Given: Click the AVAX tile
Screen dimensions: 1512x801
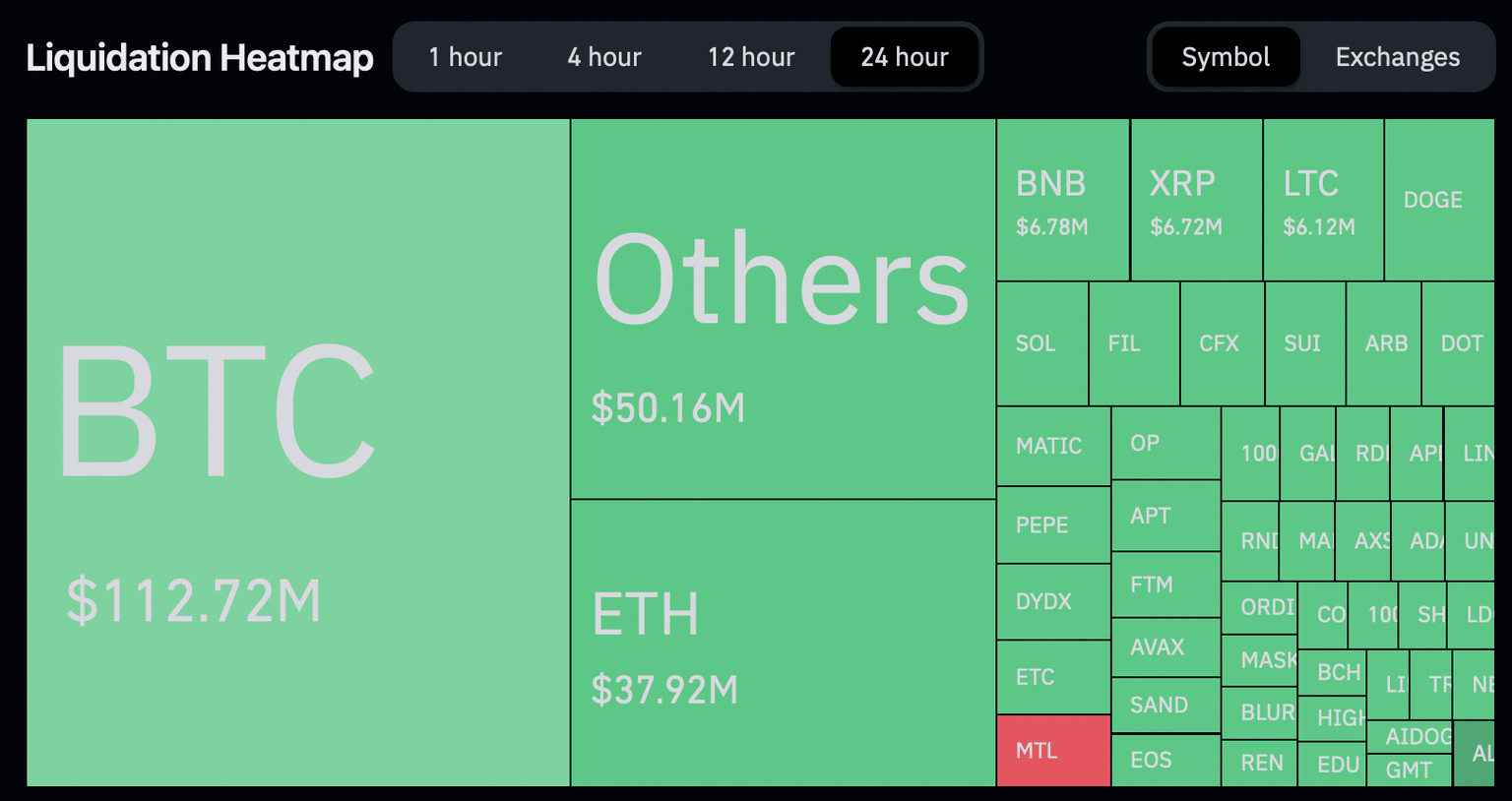Looking at the screenshot, I should 1165,647.
